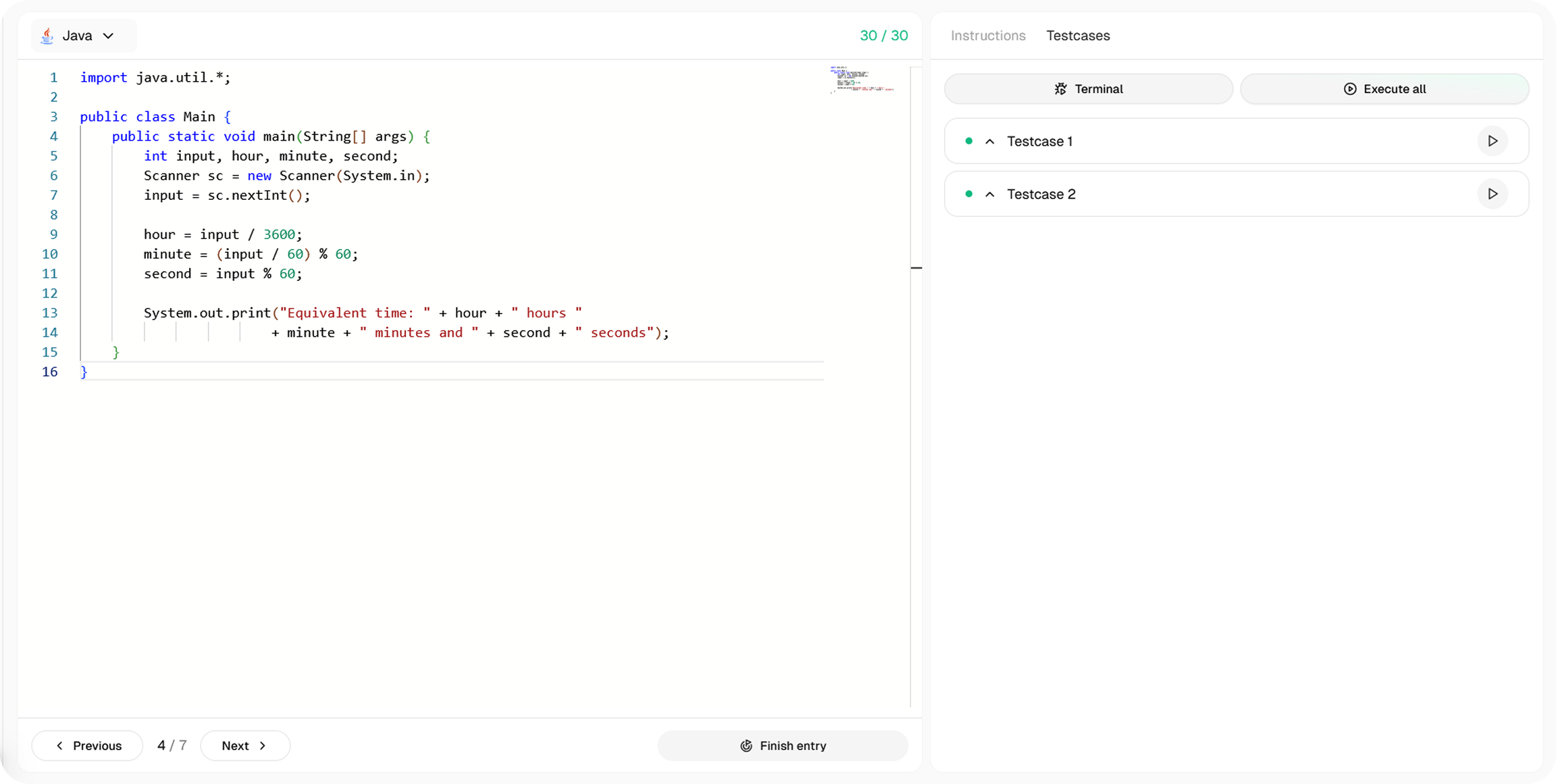The height and width of the screenshot is (784, 1556).
Task: Collapse Testcase 1 using its chevron
Action: [x=990, y=141]
